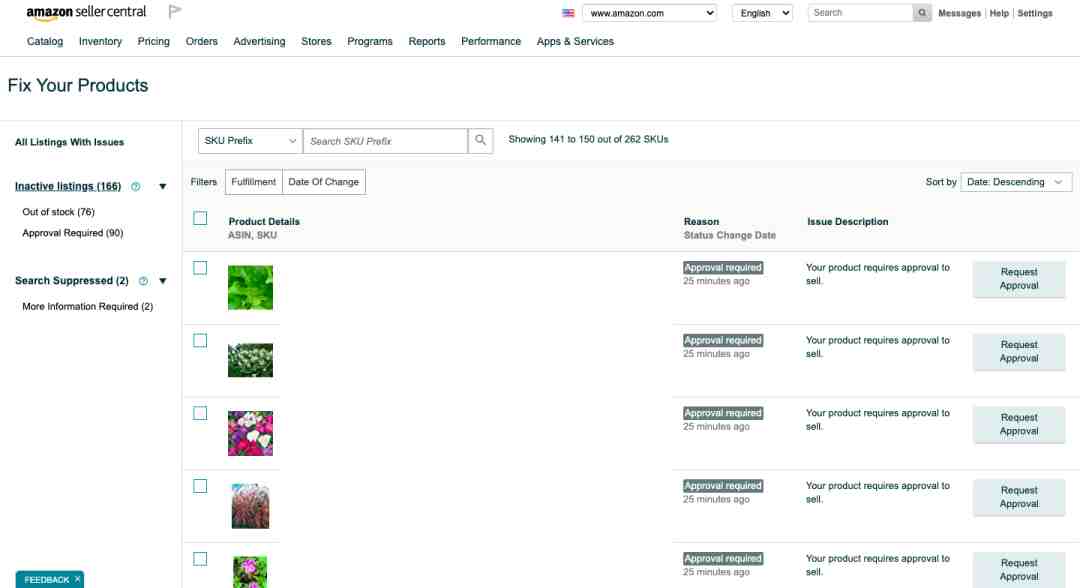This screenshot has height=588, width=1080.
Task: Open the Advertising menu
Action: (x=259, y=41)
